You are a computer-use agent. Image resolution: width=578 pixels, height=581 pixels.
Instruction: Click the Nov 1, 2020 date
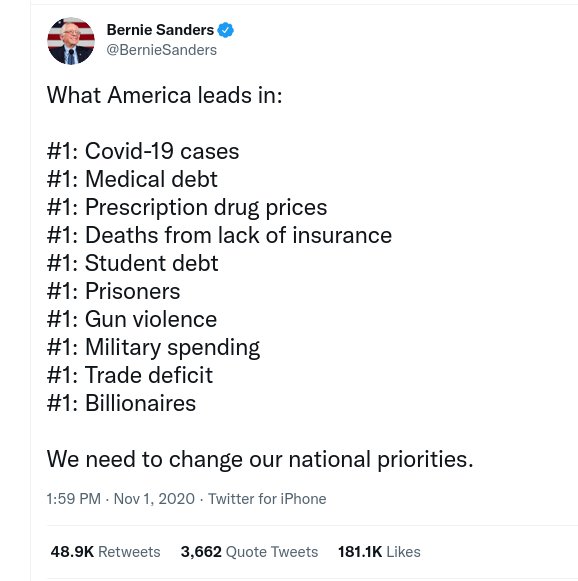point(154,499)
